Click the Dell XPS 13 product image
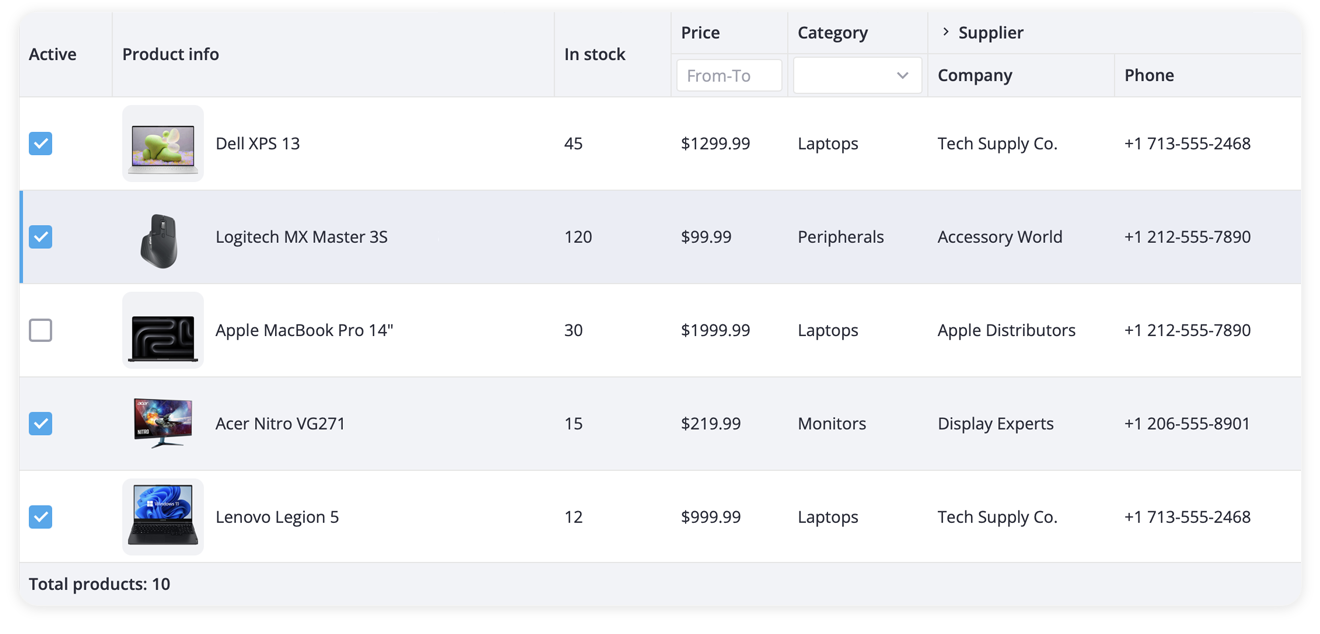The height and width of the screenshot is (634, 1320). [x=162, y=143]
